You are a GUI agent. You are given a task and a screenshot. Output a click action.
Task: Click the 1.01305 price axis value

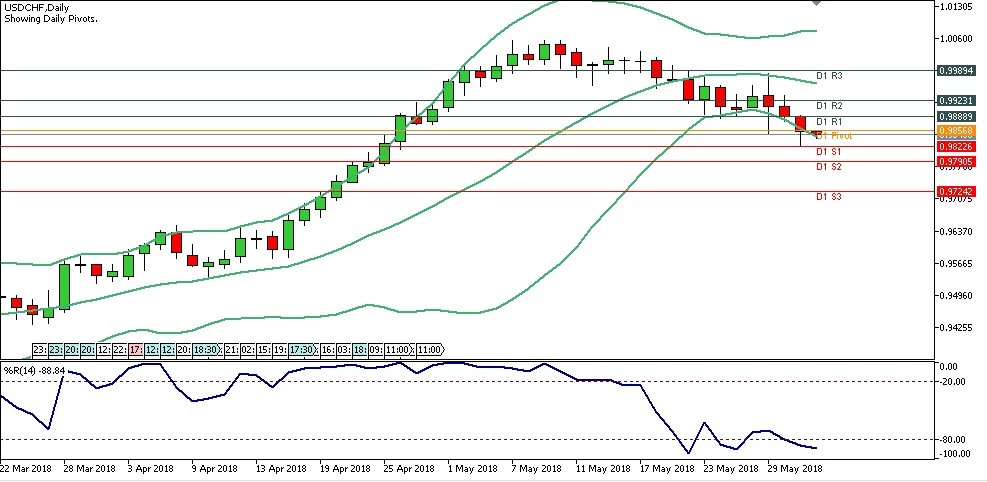tap(957, 7)
